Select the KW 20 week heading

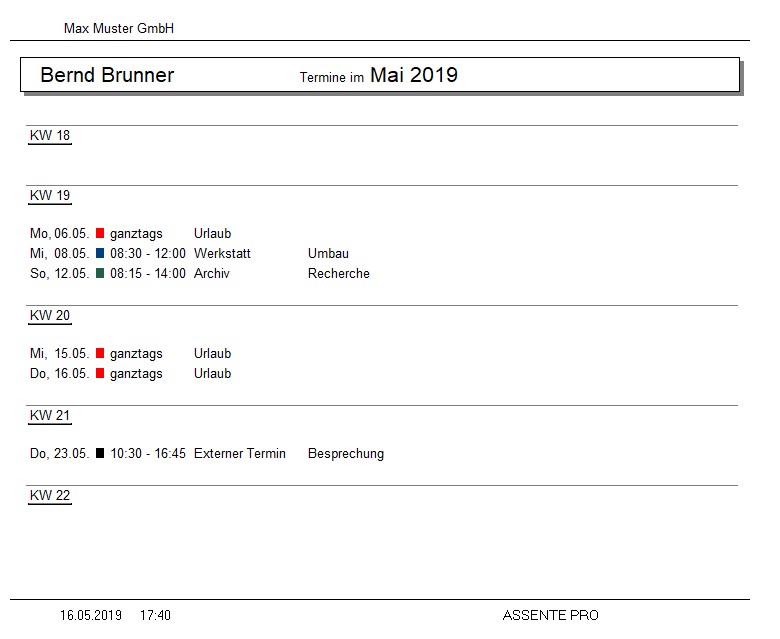coord(50,315)
